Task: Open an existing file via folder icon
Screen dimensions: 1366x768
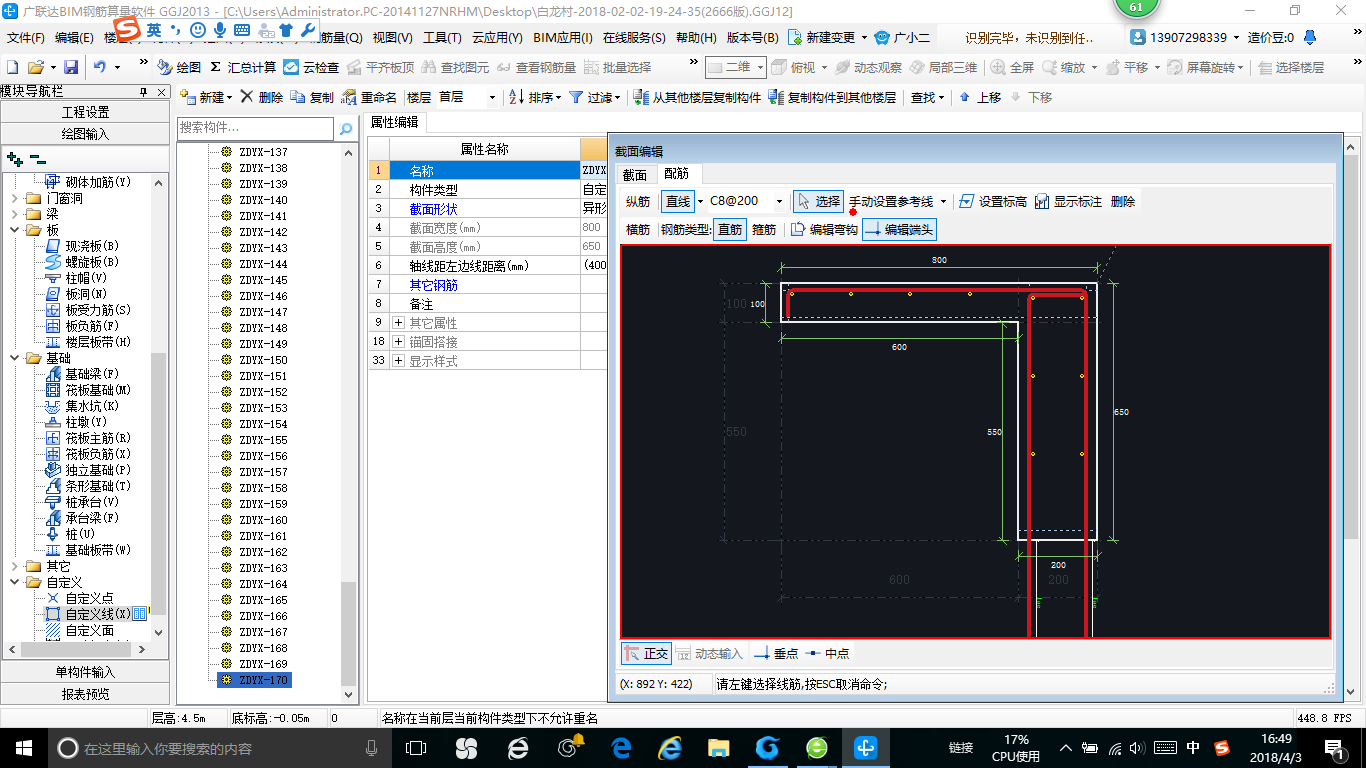Action: coord(36,67)
